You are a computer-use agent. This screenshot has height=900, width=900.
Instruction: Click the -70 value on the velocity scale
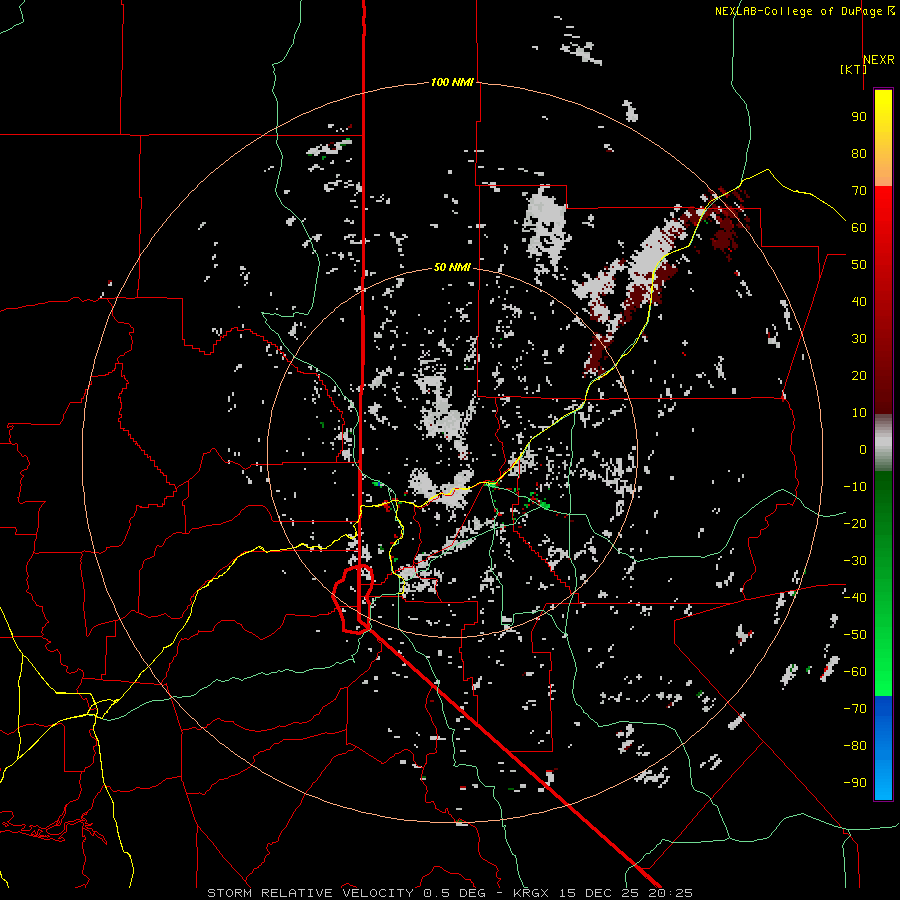[855, 709]
